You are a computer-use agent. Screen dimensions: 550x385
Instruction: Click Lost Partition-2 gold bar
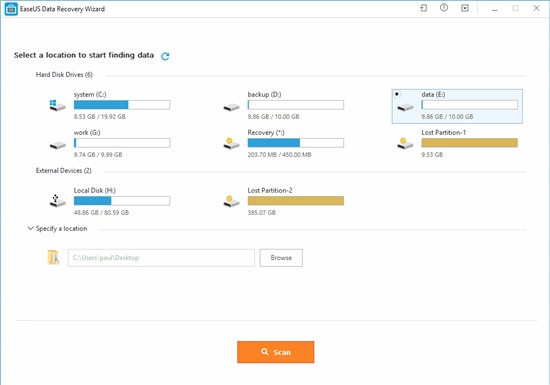(296, 201)
